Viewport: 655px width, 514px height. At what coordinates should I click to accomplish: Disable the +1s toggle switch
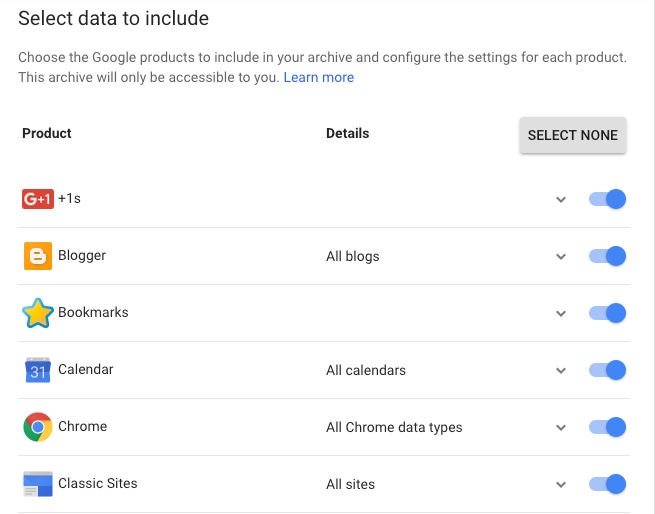(607, 199)
